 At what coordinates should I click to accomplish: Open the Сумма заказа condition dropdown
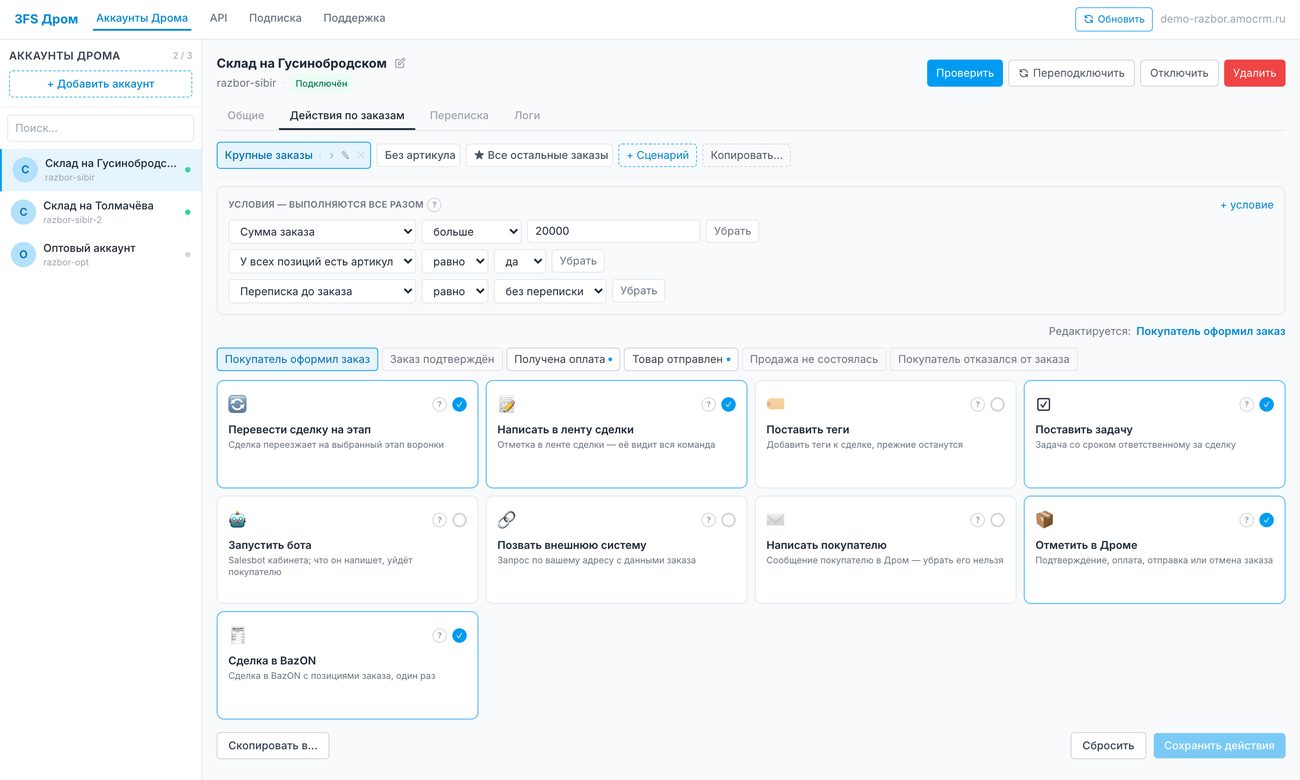[x=322, y=231]
